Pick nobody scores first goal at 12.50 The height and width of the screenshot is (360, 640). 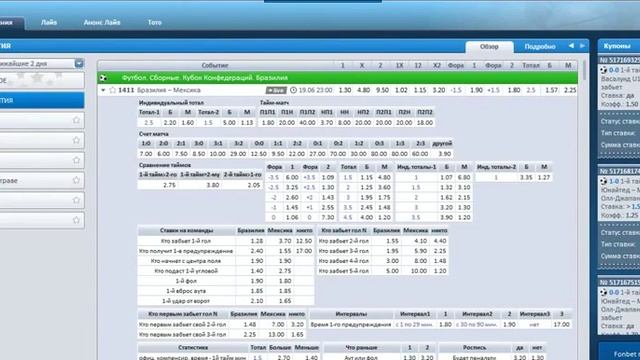click(x=304, y=241)
